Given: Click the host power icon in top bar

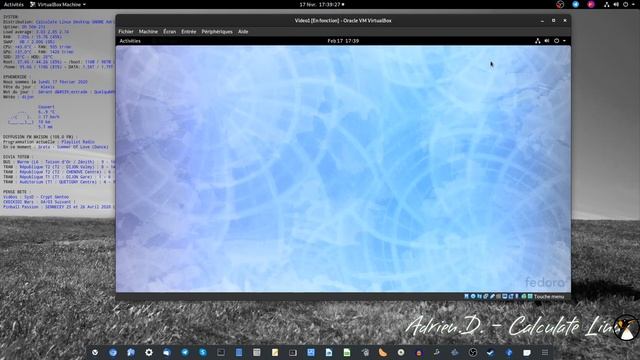Looking at the screenshot, I should point(625,4).
